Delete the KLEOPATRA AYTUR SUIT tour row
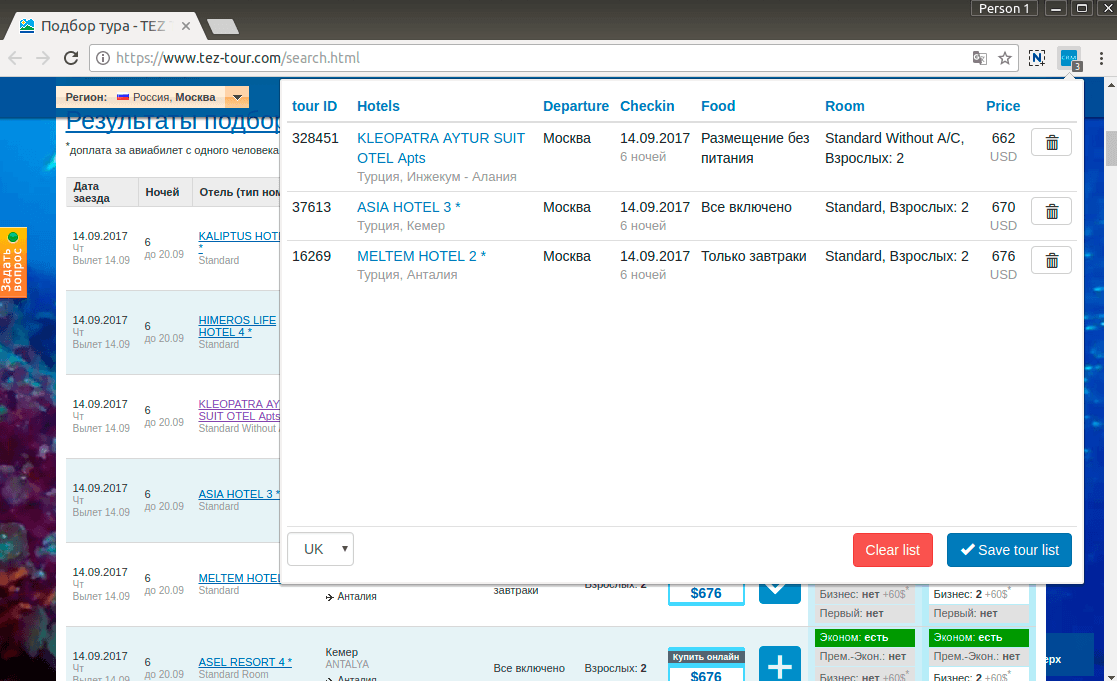Viewport: 1117px width, 681px height. [x=1051, y=142]
